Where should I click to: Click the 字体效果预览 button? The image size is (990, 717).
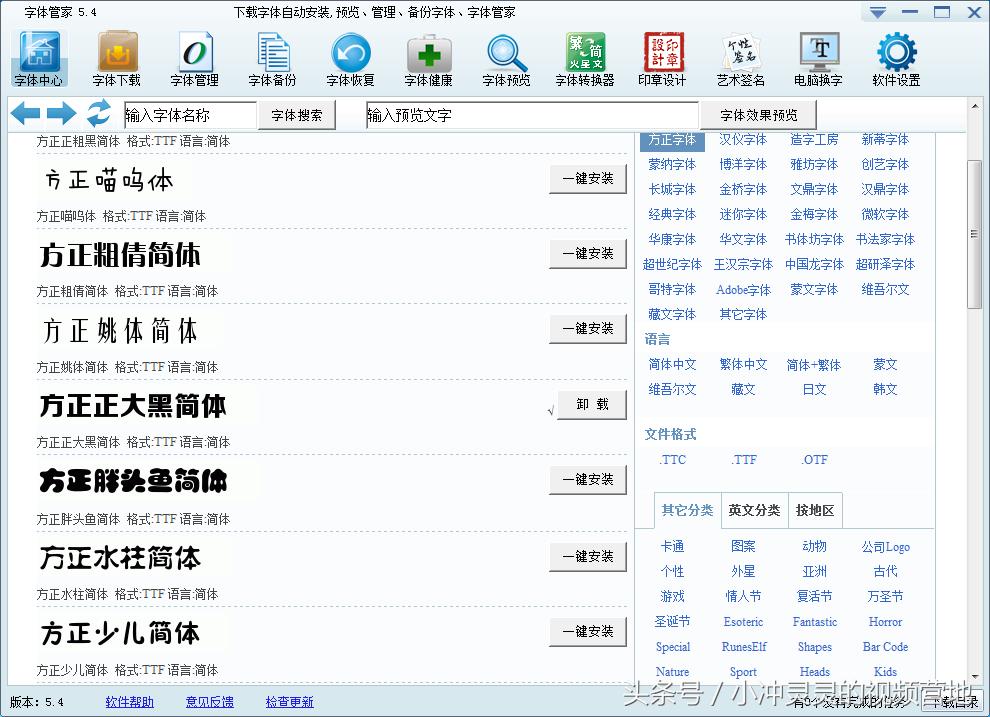tap(759, 116)
